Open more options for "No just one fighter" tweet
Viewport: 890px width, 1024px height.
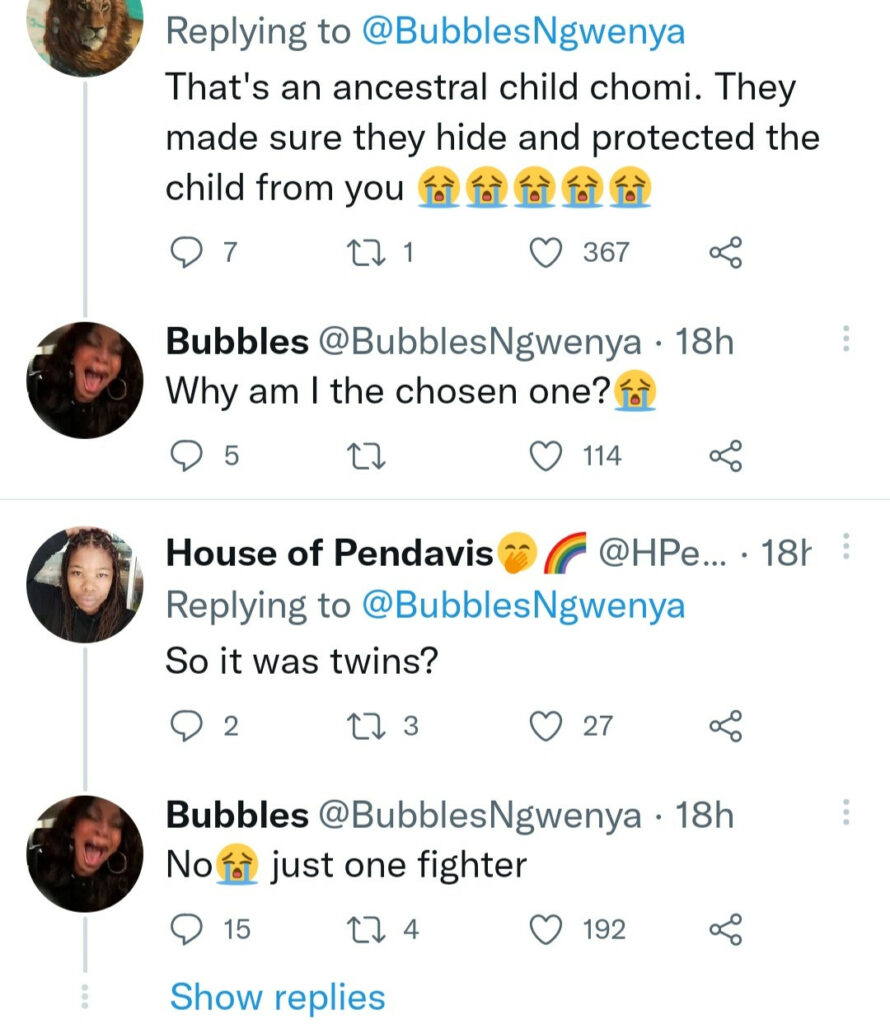pyautogui.click(x=846, y=813)
